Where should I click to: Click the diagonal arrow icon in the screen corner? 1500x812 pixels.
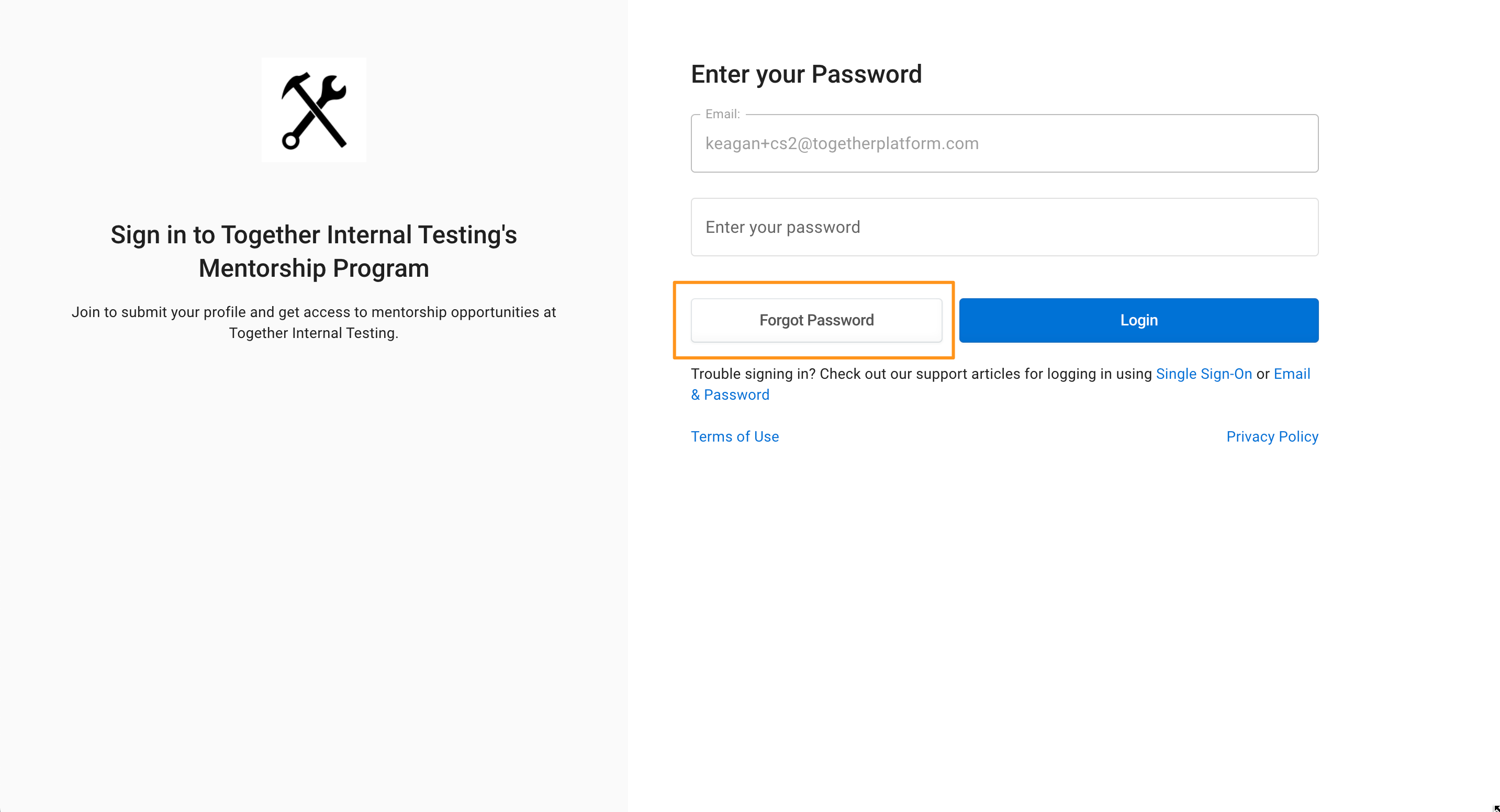tap(1496, 808)
